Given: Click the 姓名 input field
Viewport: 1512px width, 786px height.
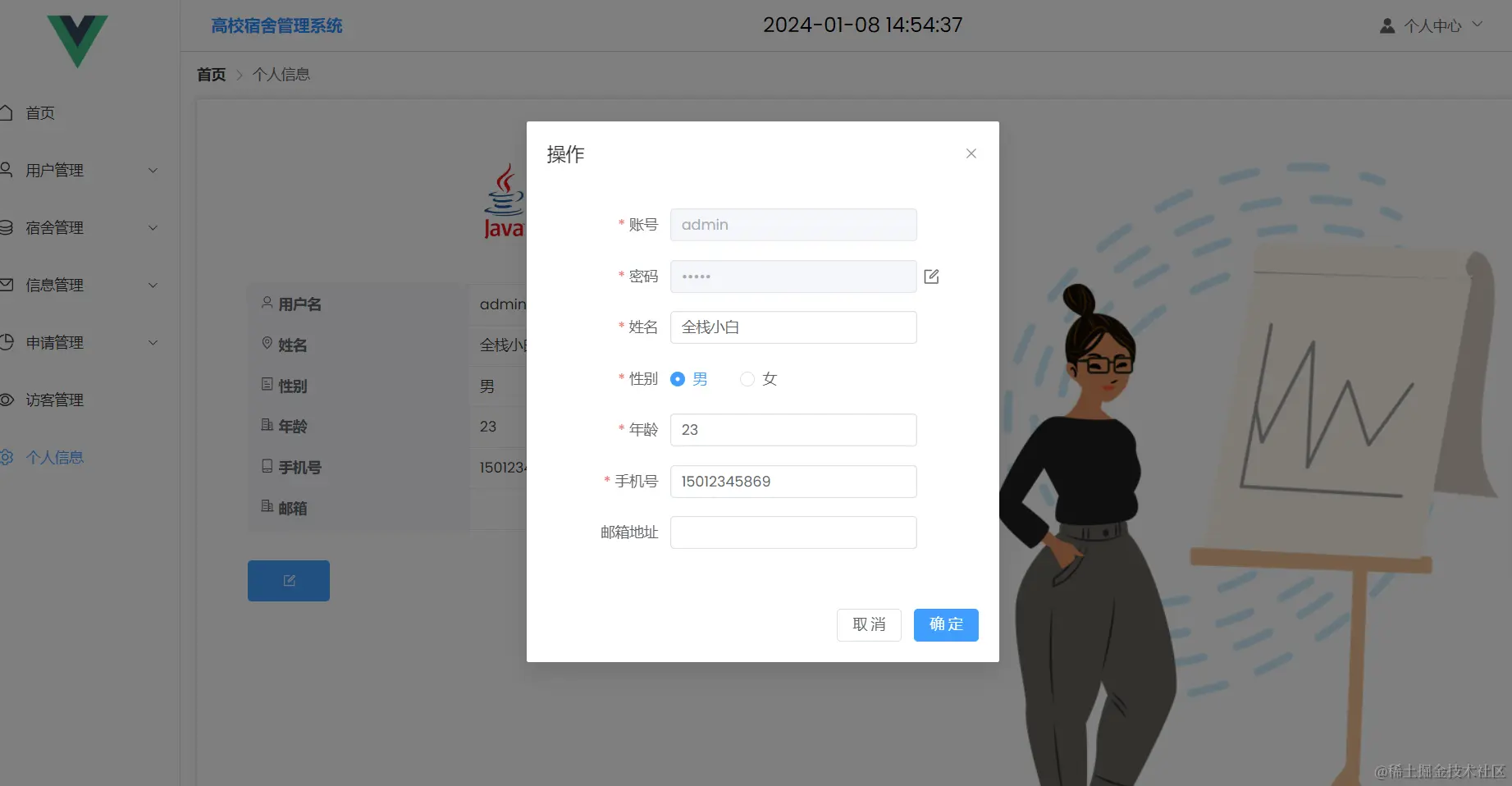Looking at the screenshot, I should (793, 327).
